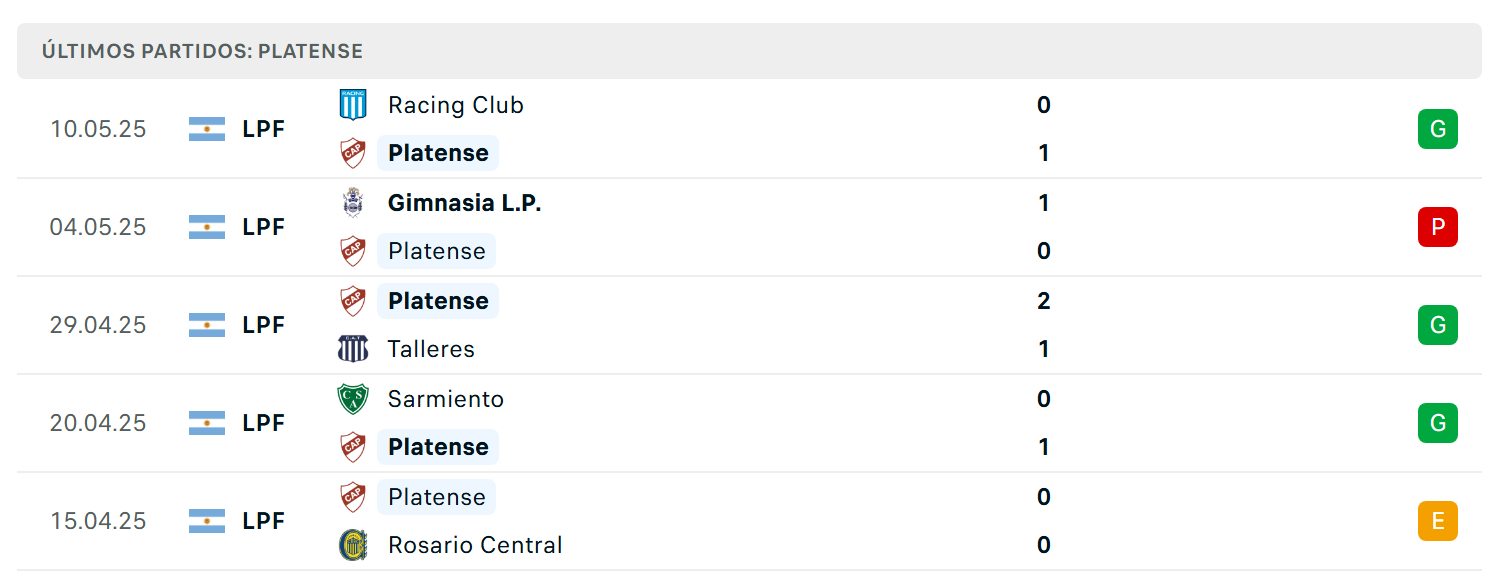Open the Sarmiento team link
Viewport: 1496px width, 585px height.
[x=446, y=399]
